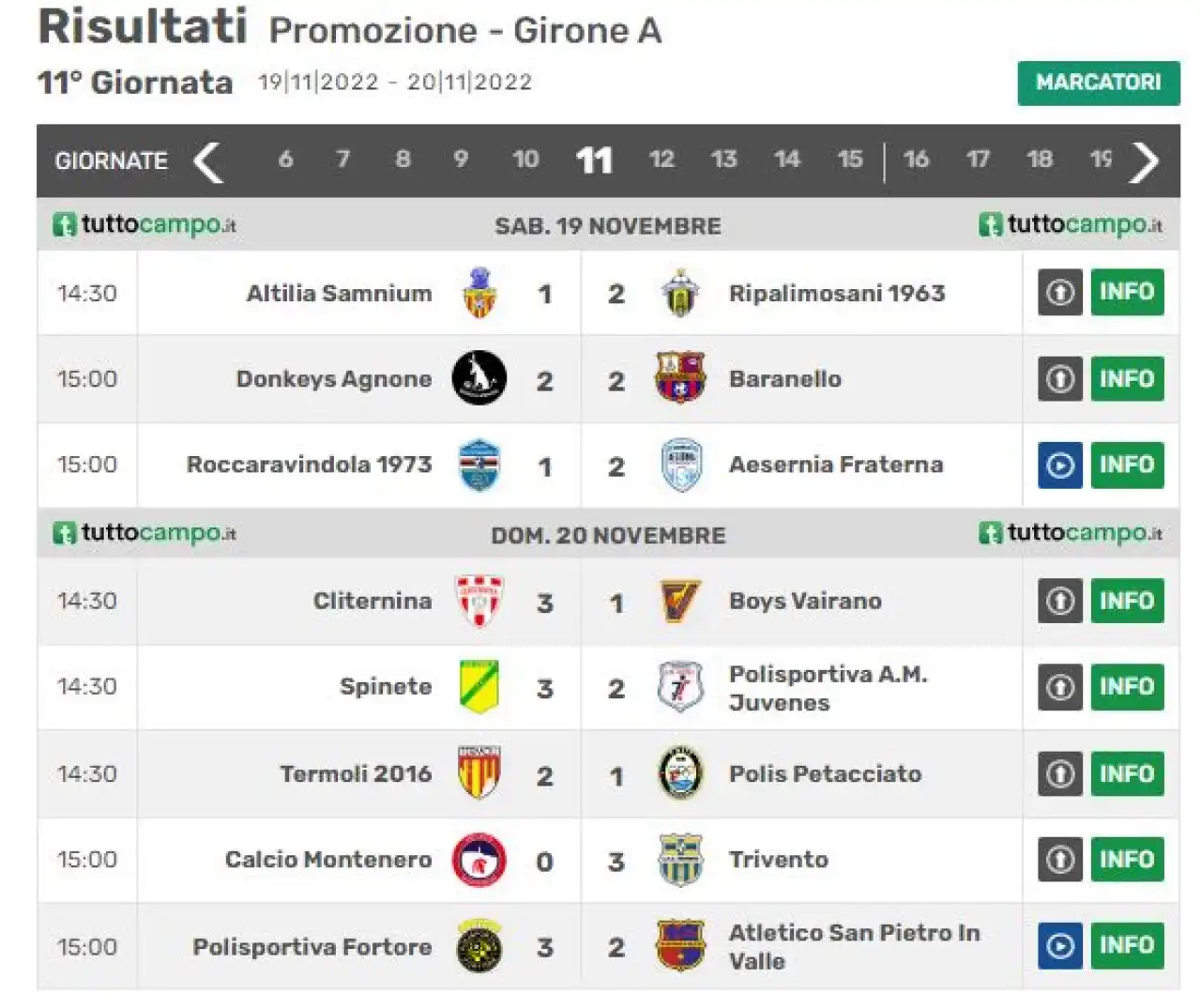
Task: Click the gray arrow icon for Trivento match
Action: pos(1060,859)
